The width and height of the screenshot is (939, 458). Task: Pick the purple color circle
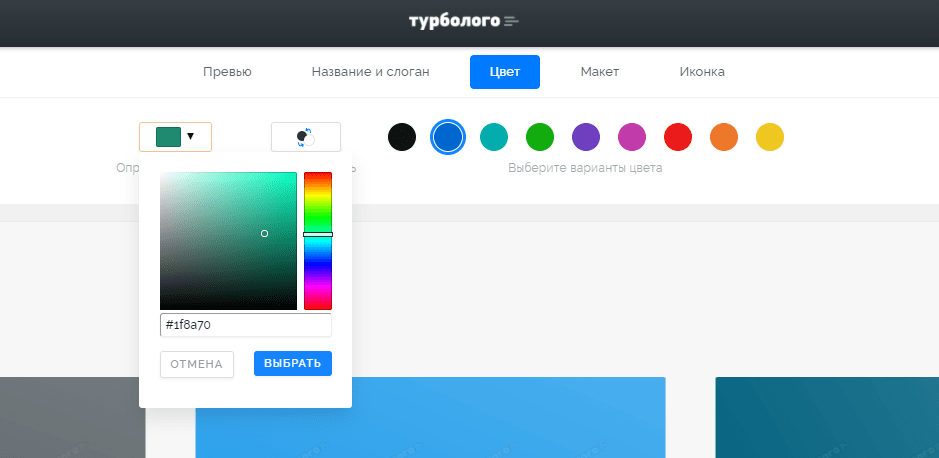[586, 137]
